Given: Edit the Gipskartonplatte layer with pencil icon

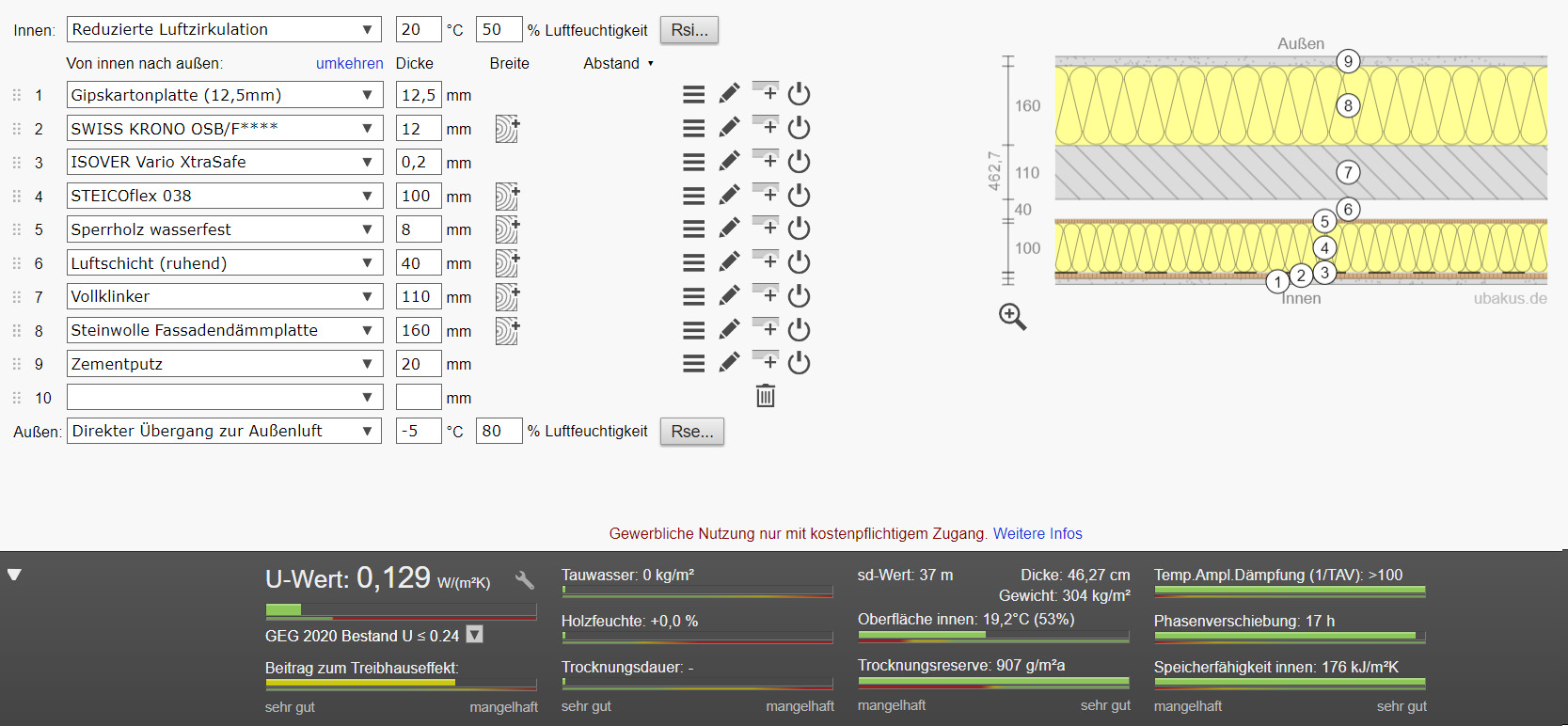Looking at the screenshot, I should point(729,94).
